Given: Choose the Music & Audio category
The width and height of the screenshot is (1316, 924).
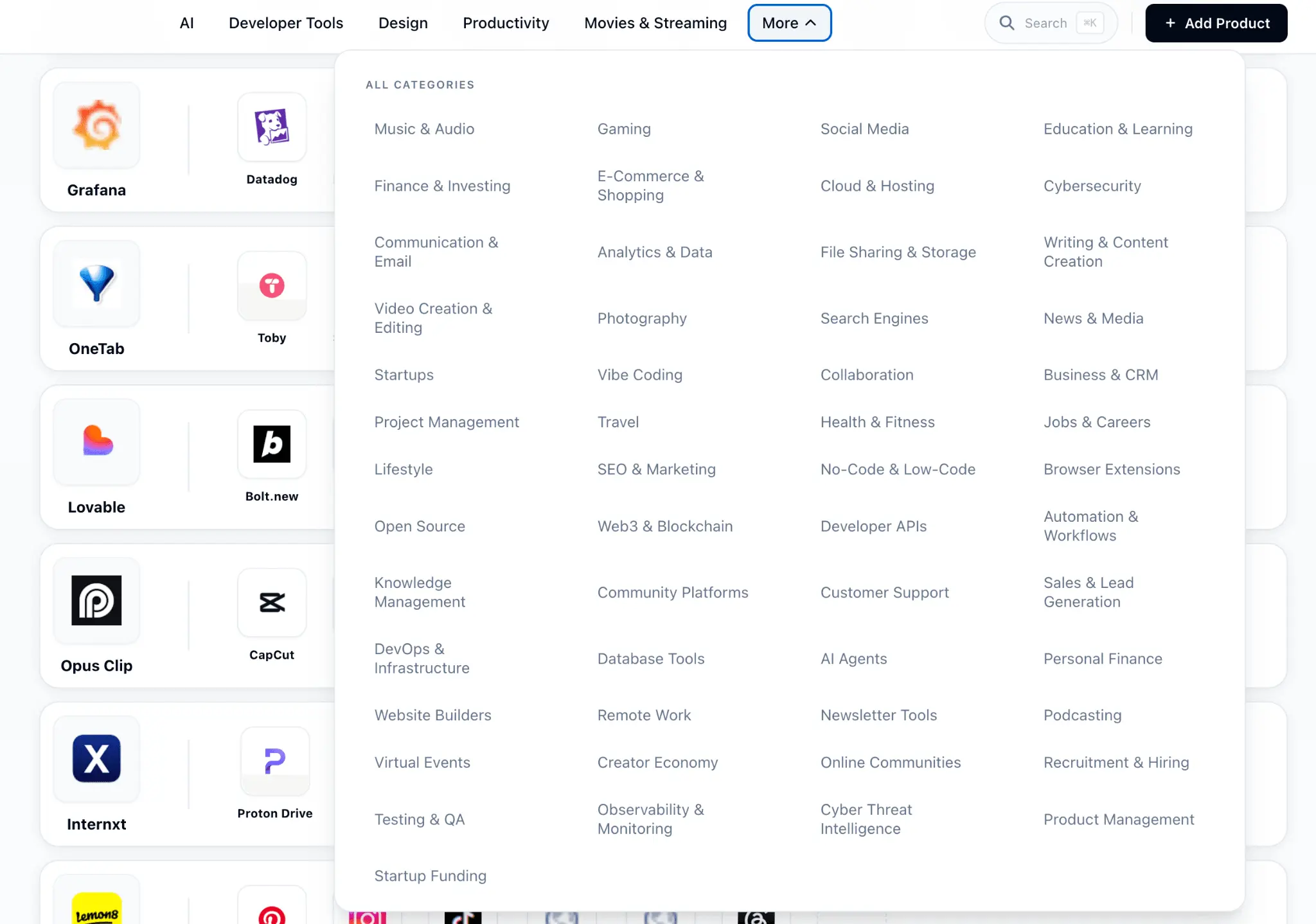Looking at the screenshot, I should [424, 129].
